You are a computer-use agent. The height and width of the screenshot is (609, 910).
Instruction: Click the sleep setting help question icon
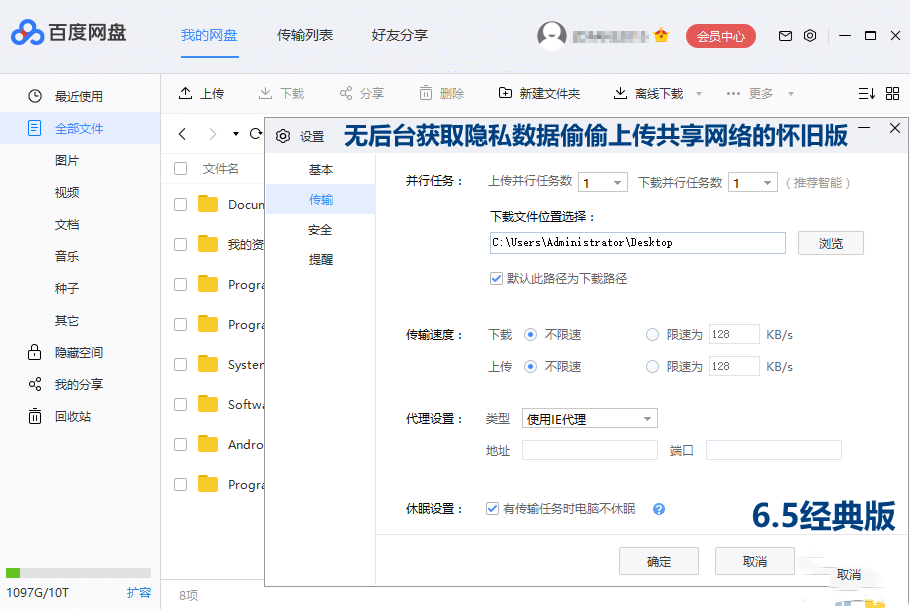[659, 509]
